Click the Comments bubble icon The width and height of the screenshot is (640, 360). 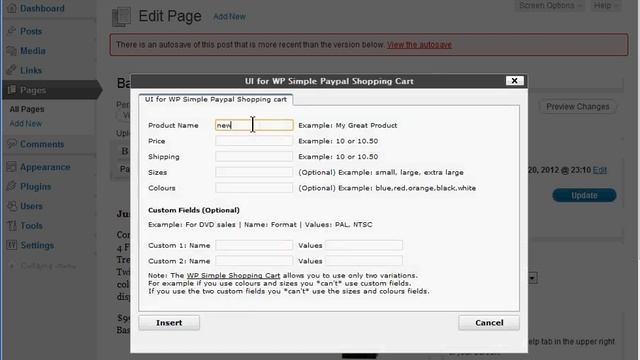coord(12,144)
